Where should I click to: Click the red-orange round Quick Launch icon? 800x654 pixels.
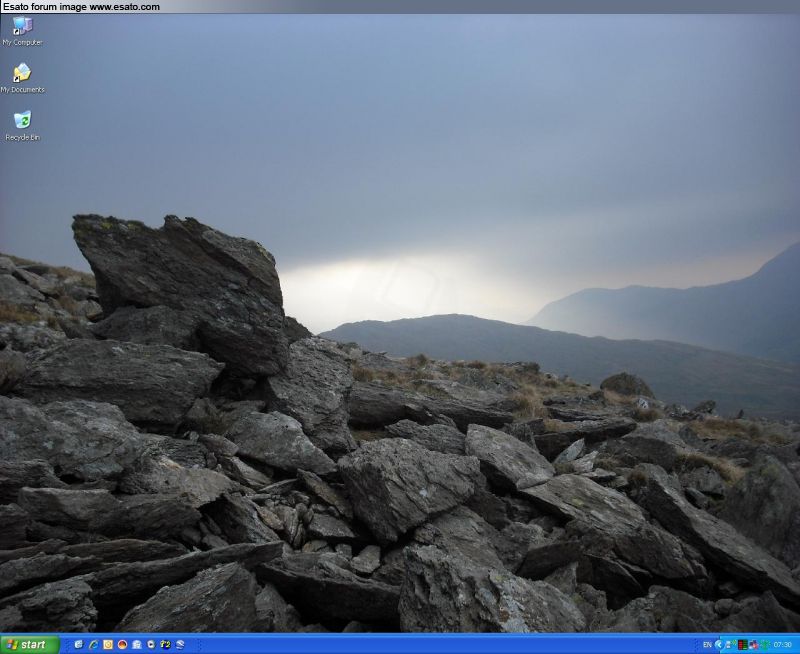click(x=122, y=645)
